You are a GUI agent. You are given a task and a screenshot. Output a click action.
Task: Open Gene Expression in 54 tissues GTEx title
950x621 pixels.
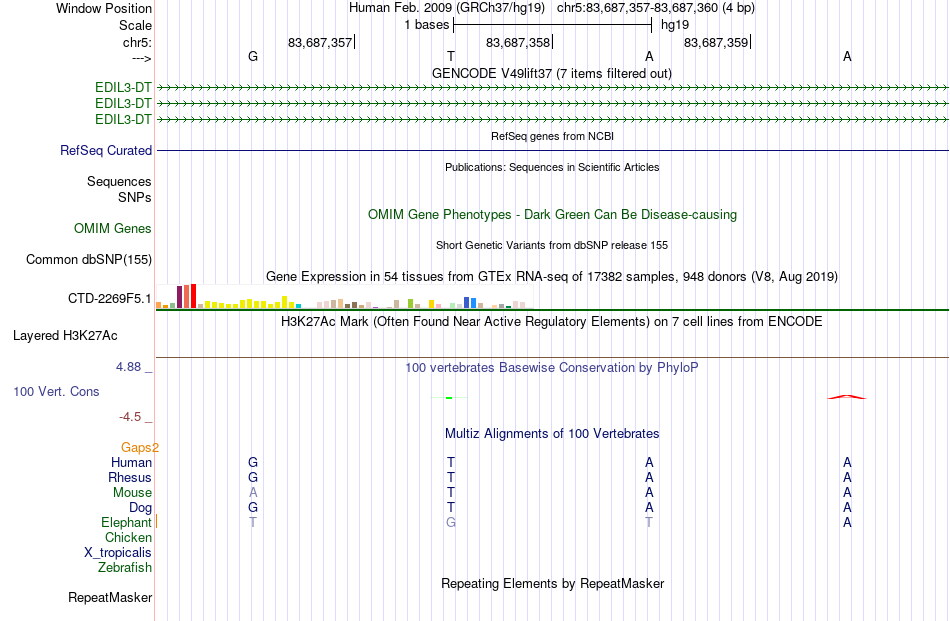pos(552,276)
